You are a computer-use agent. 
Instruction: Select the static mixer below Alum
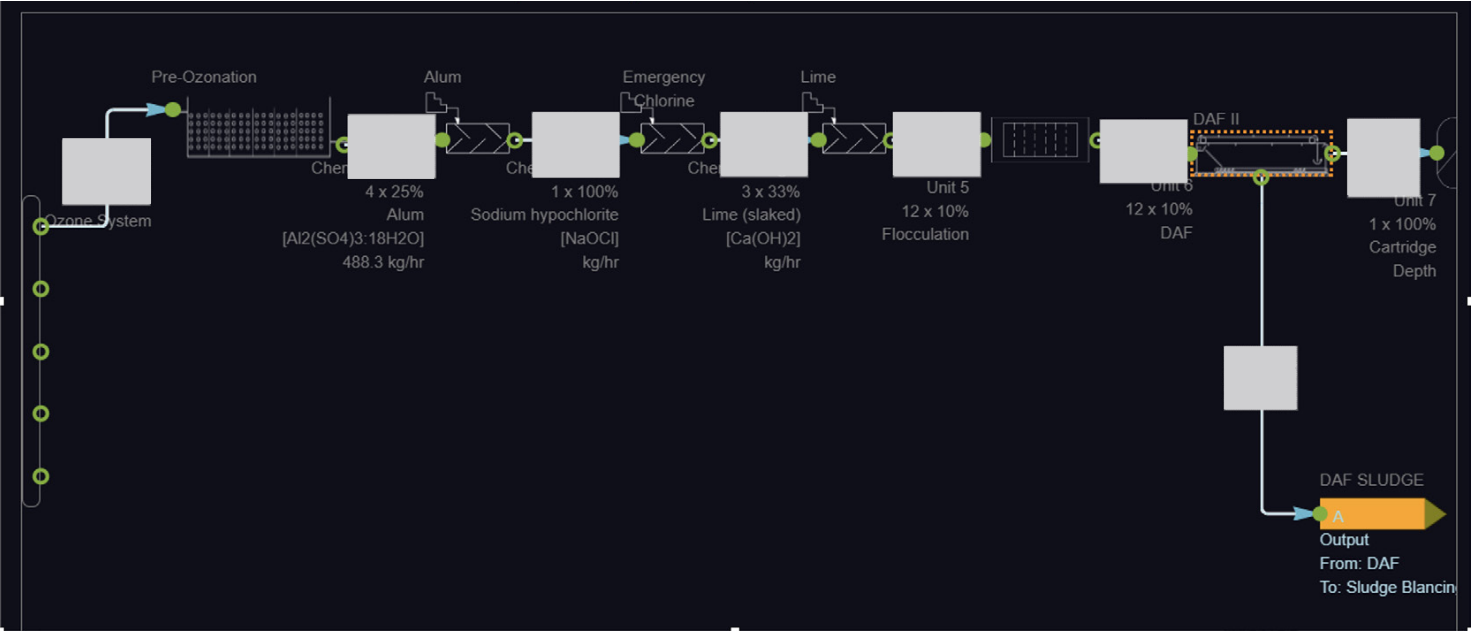(x=478, y=138)
